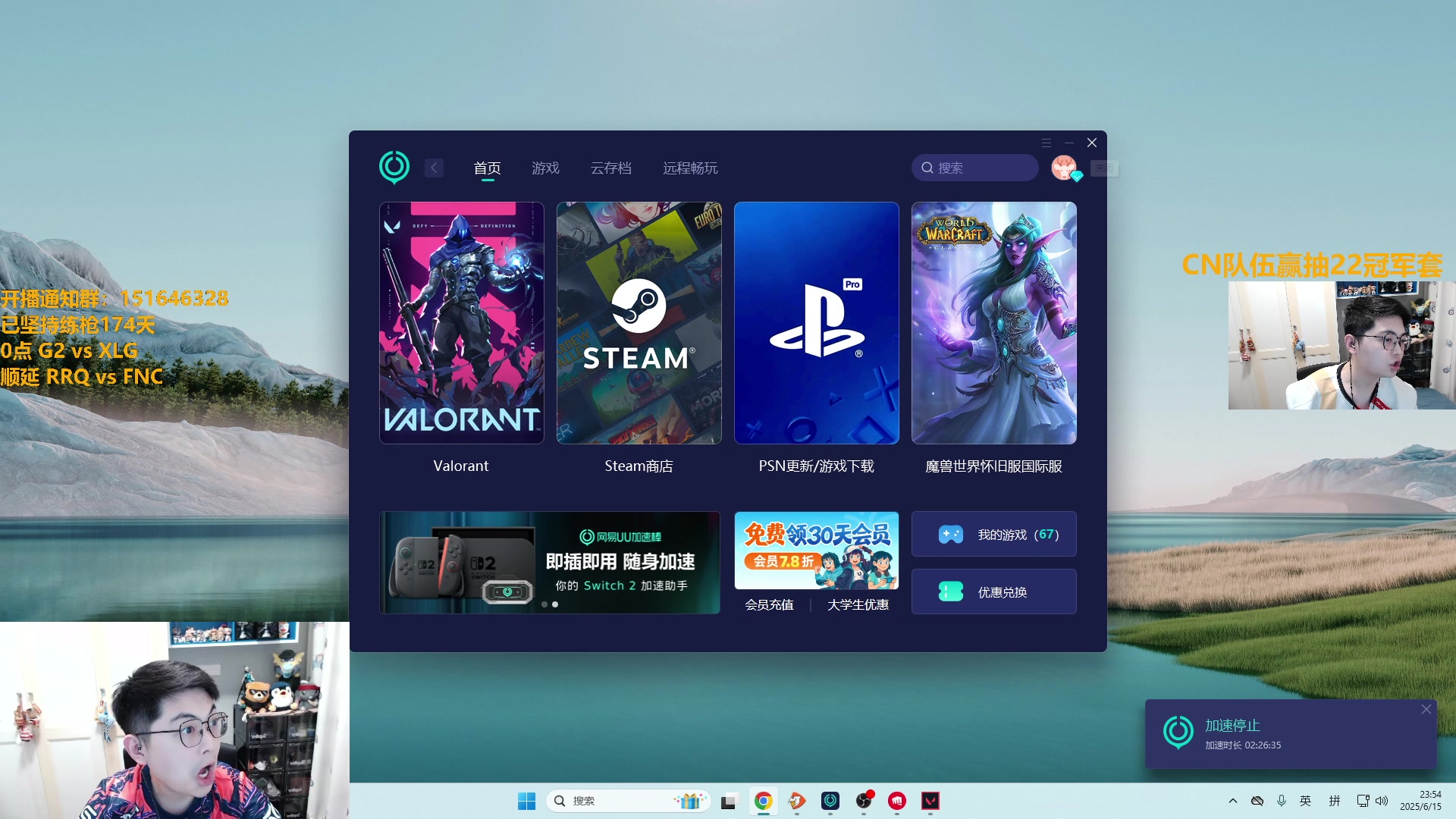Screen dimensions: 1456x819
Task: Open the 云存档 tab
Action: click(x=610, y=168)
